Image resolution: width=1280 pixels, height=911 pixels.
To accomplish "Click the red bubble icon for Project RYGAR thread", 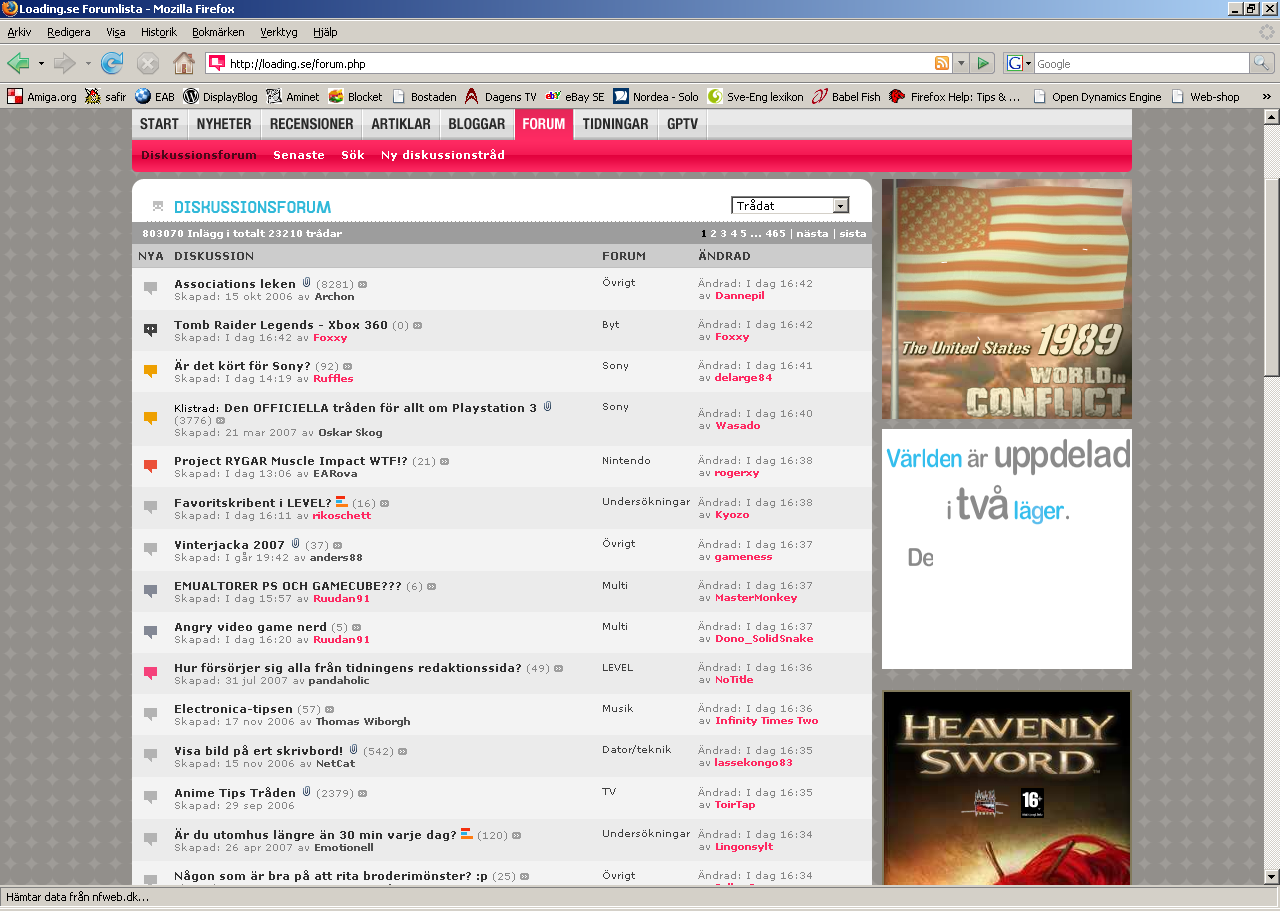I will coord(150,466).
